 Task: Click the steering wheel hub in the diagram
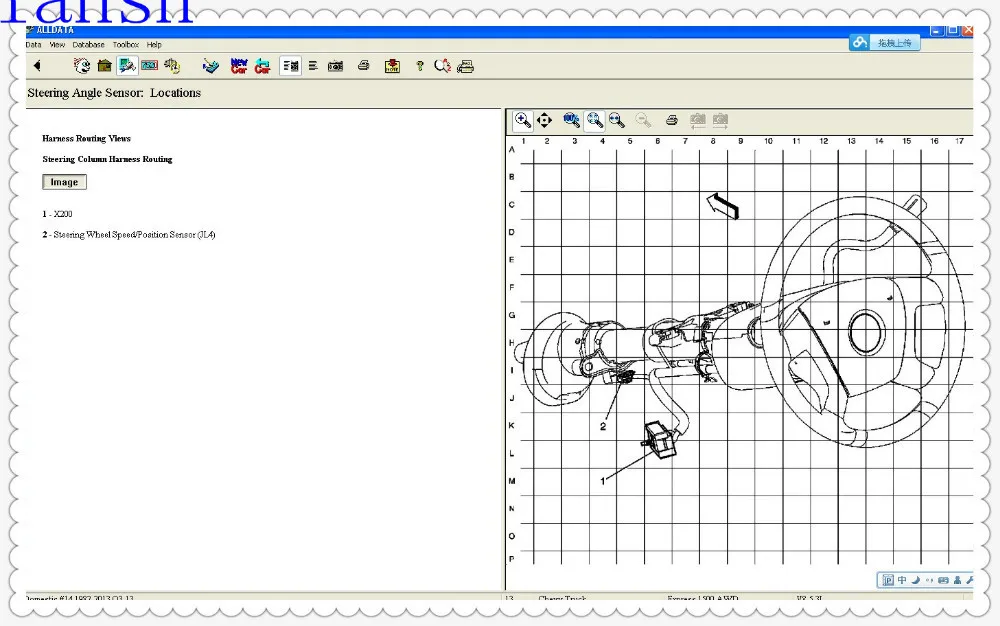tap(866, 331)
